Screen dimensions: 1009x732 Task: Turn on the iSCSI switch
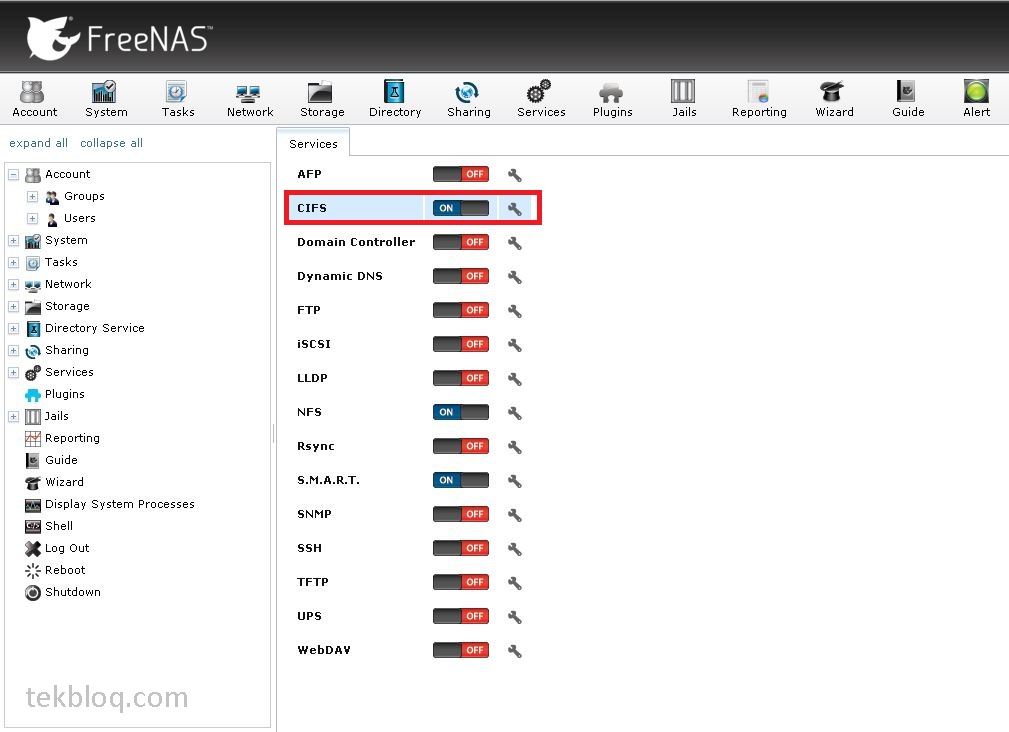coord(461,345)
